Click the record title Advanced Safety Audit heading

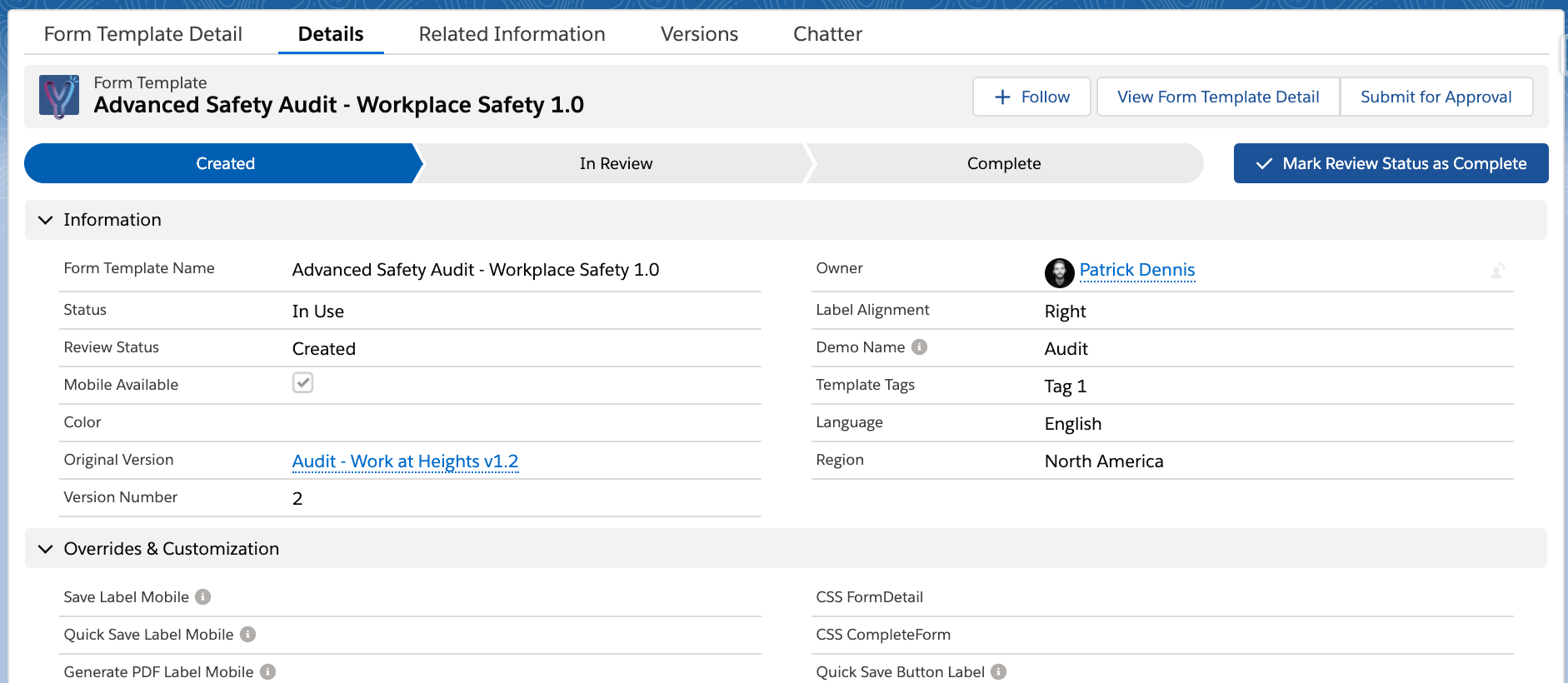click(338, 105)
